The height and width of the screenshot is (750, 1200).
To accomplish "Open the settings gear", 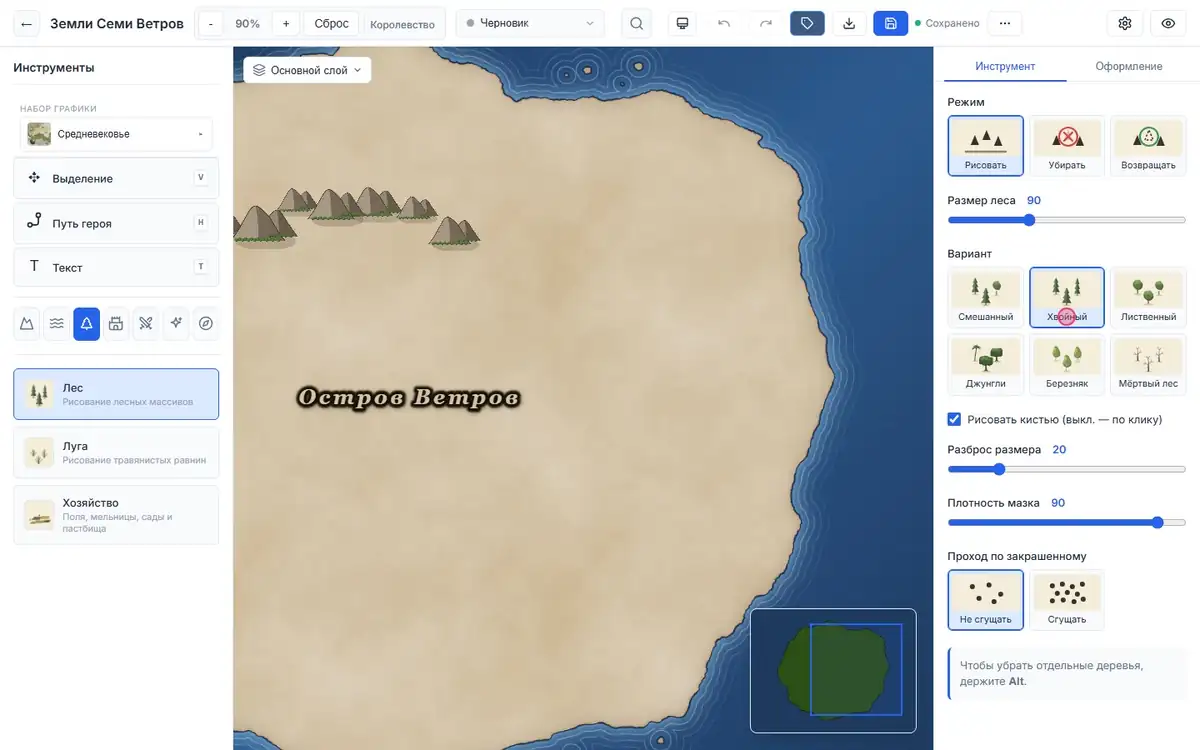I will point(1125,23).
